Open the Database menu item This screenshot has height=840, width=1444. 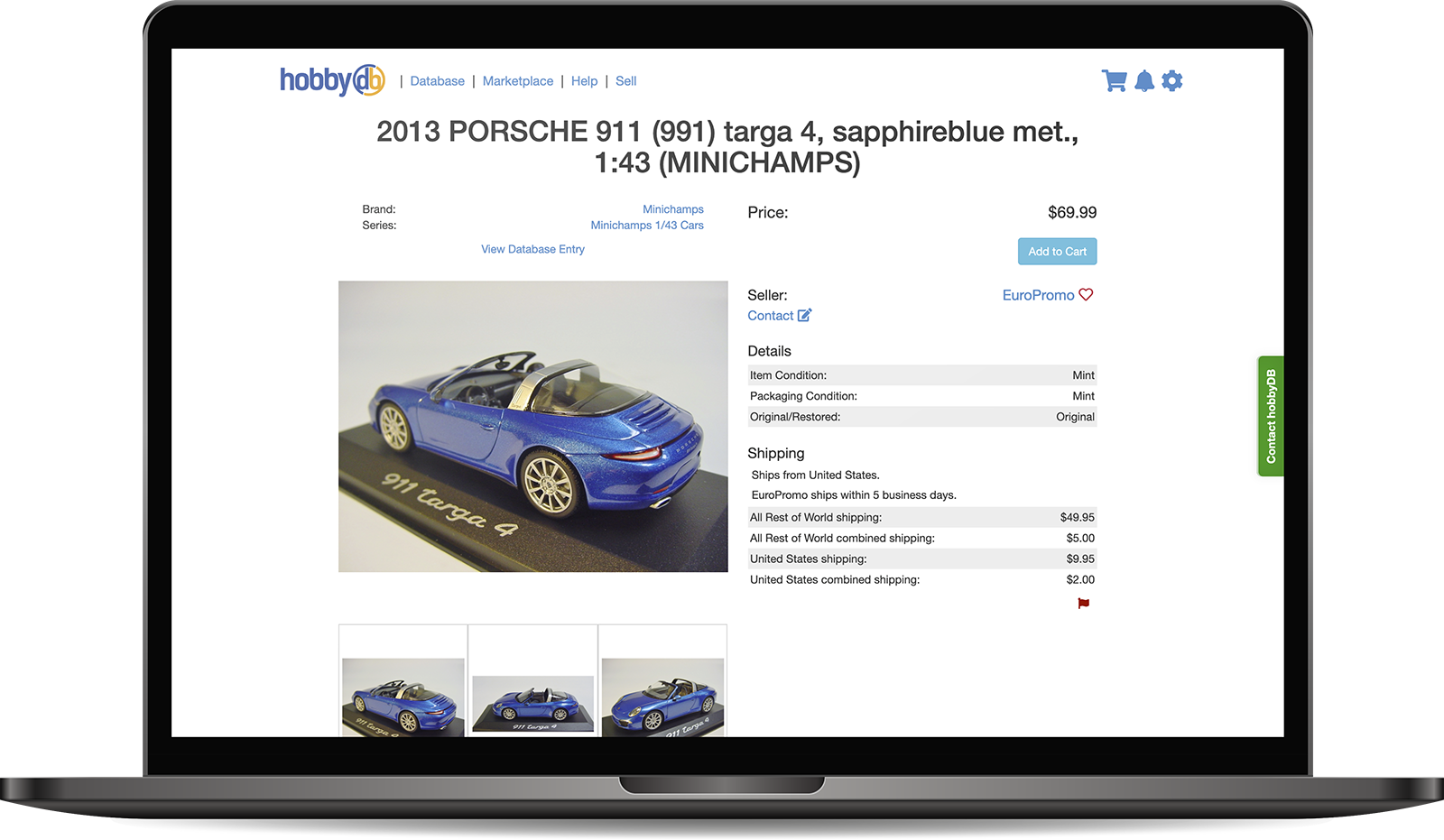pyautogui.click(x=437, y=81)
